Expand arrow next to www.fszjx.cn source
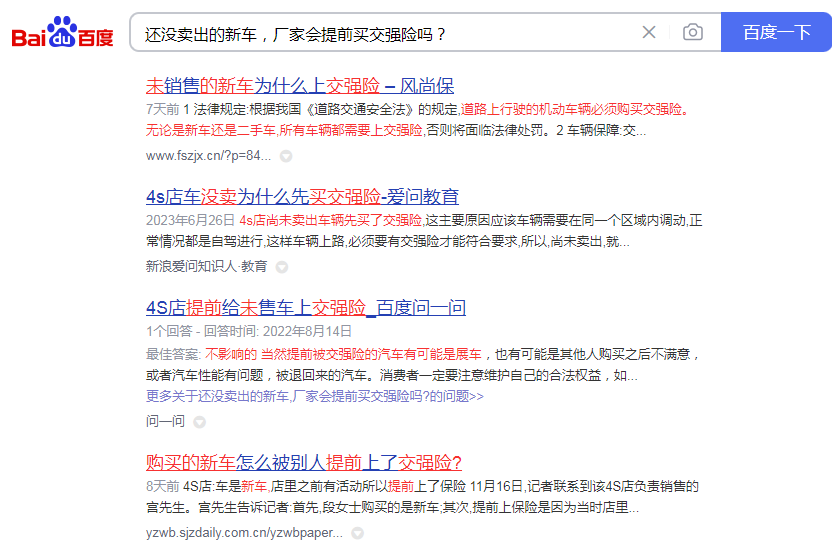Viewport: 832px width, 548px height. tap(286, 156)
